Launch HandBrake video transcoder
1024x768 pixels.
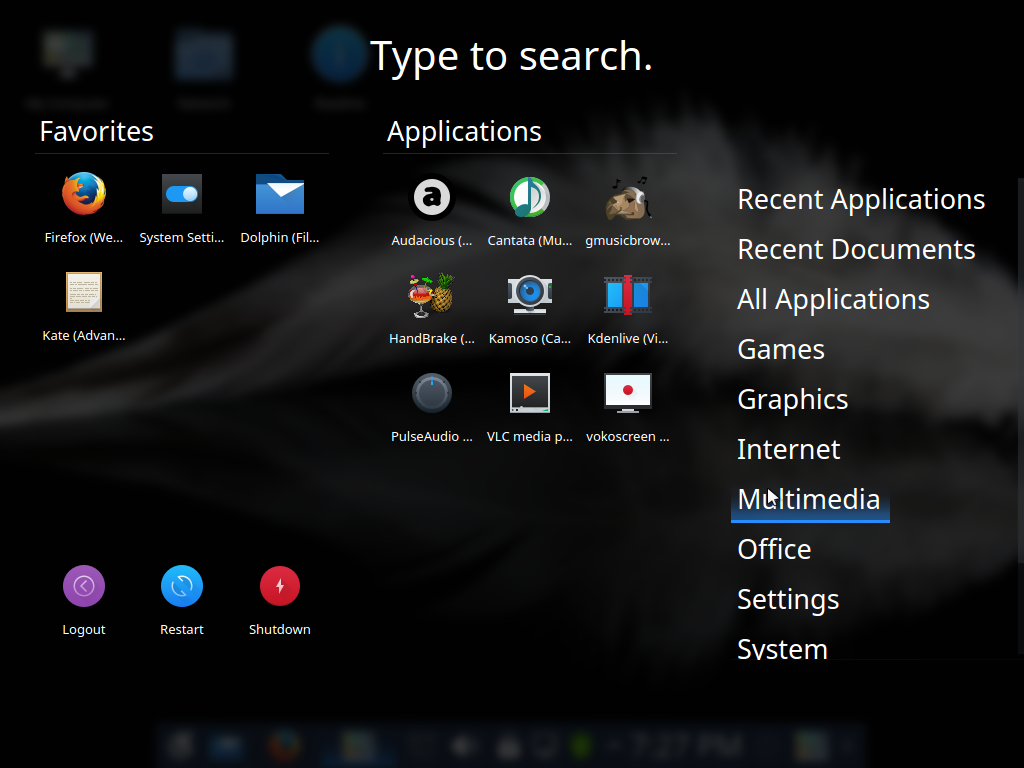432,295
